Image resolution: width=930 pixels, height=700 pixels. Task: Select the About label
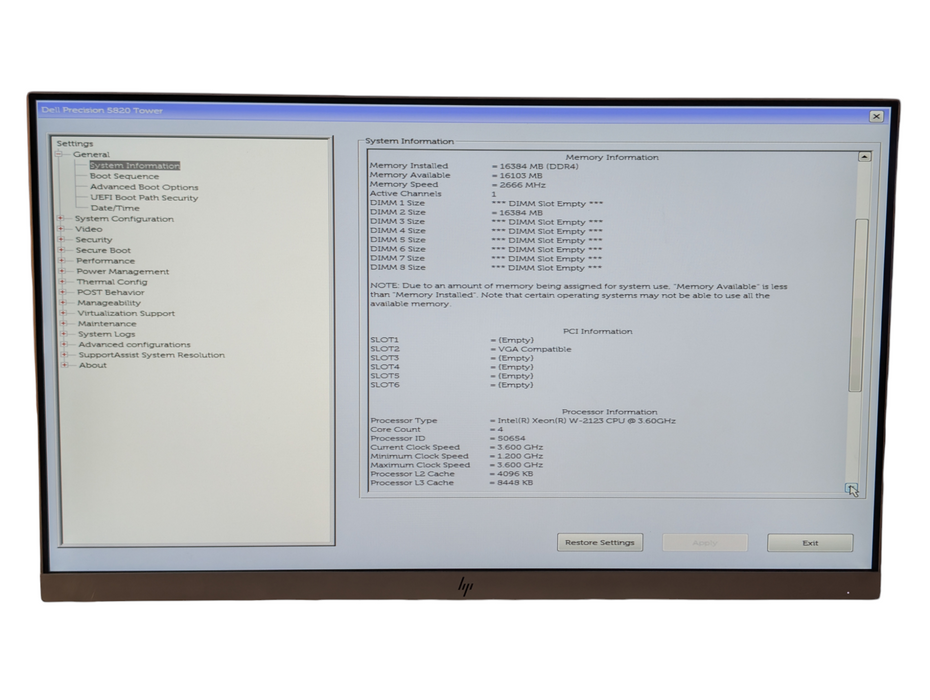[93, 365]
